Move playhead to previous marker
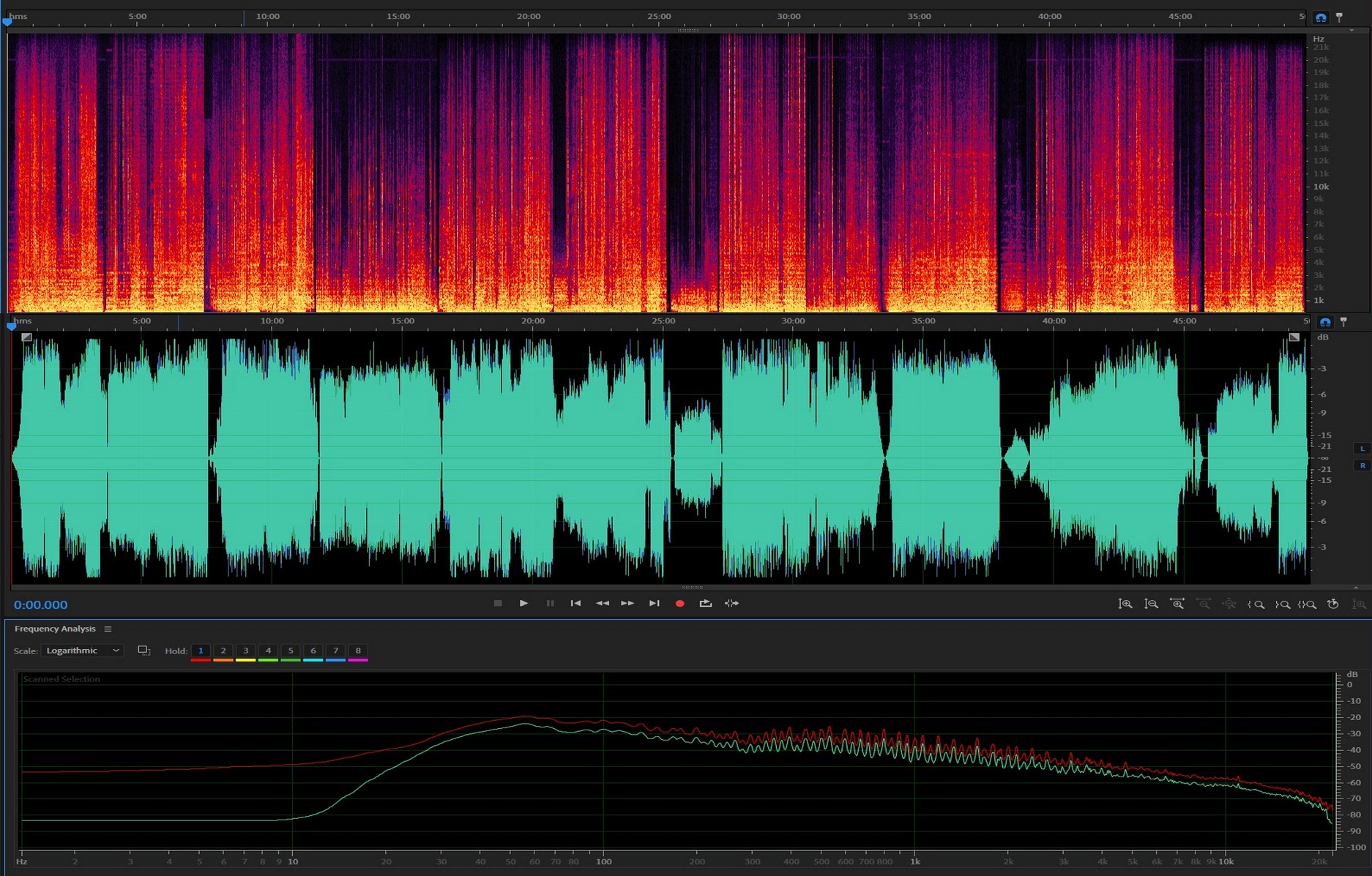Viewport: 1372px width, 876px height. click(x=575, y=603)
